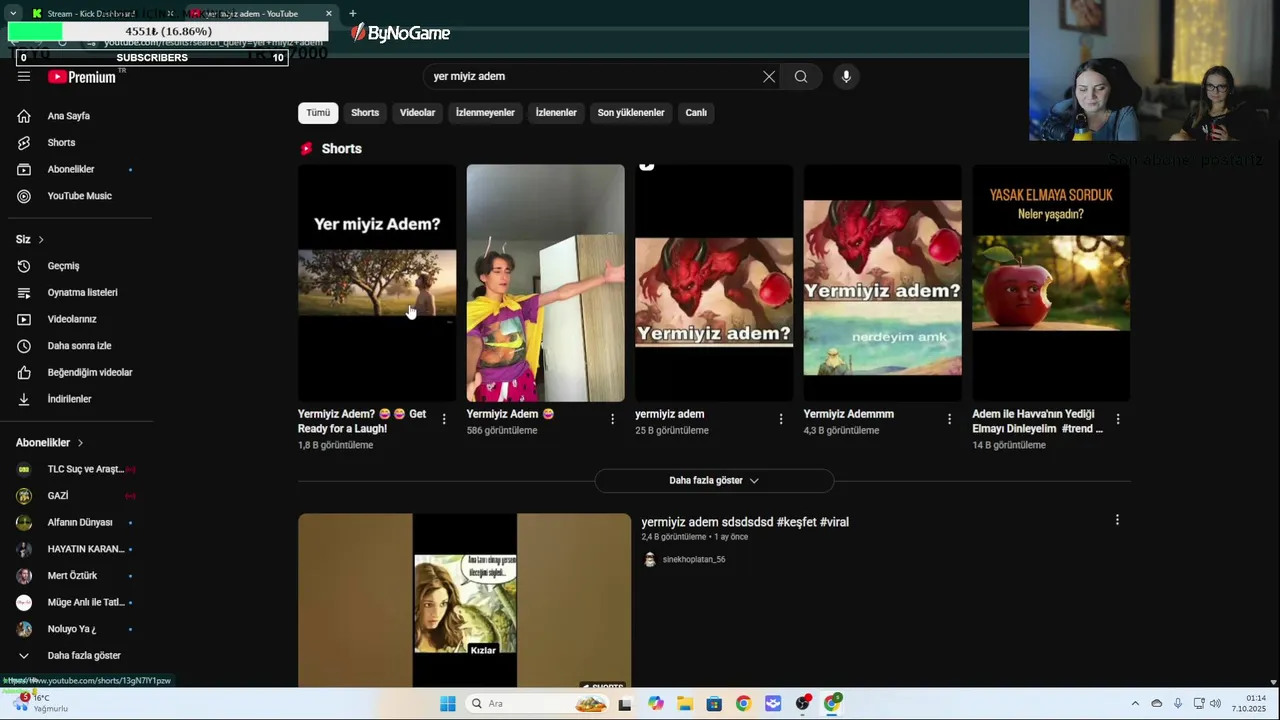Open the Geçmiş history icon
The height and width of the screenshot is (720, 1280).
[x=24, y=266]
